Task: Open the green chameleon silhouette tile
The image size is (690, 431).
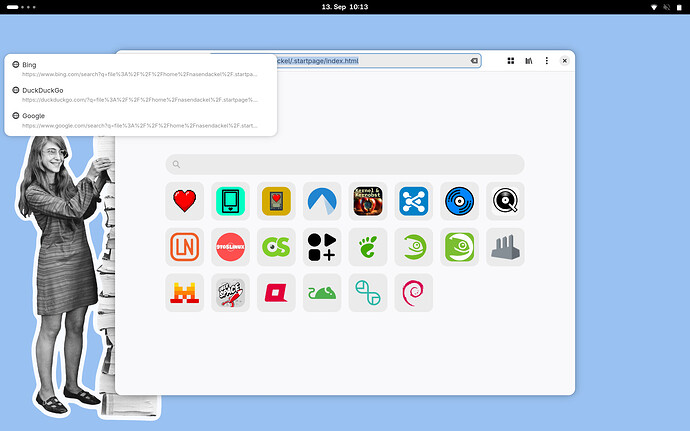Action: [x=322, y=292]
